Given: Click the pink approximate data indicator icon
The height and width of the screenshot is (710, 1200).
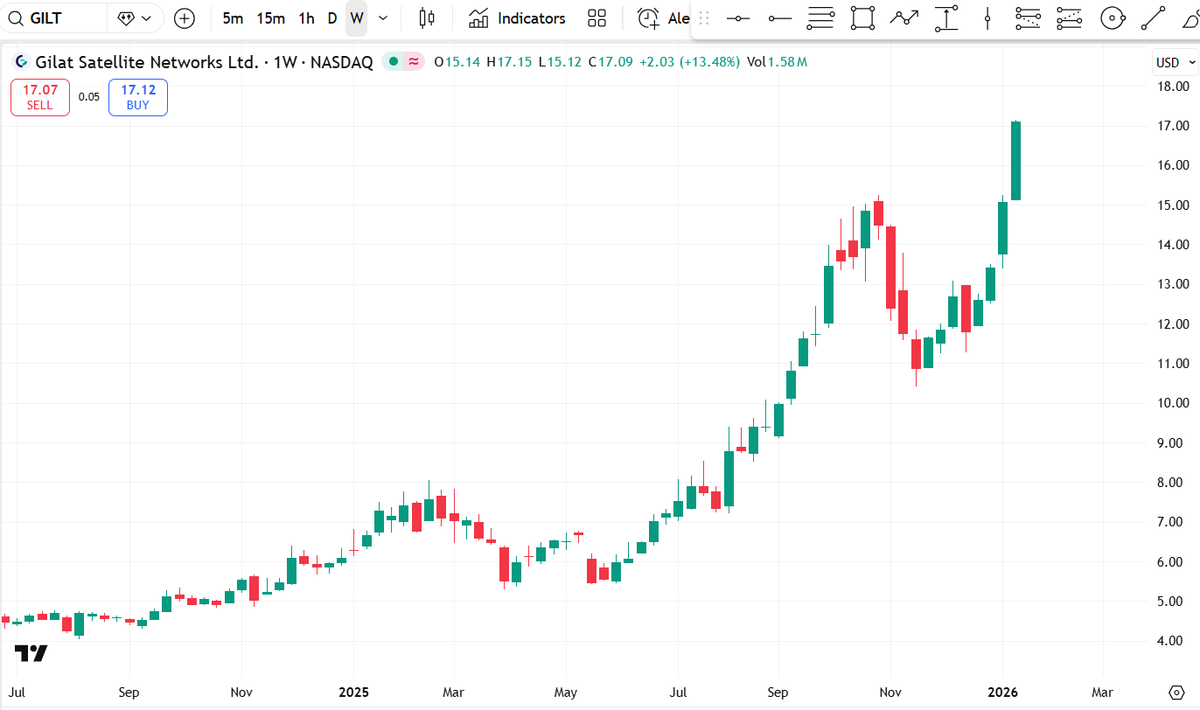Looking at the screenshot, I should tap(413, 62).
